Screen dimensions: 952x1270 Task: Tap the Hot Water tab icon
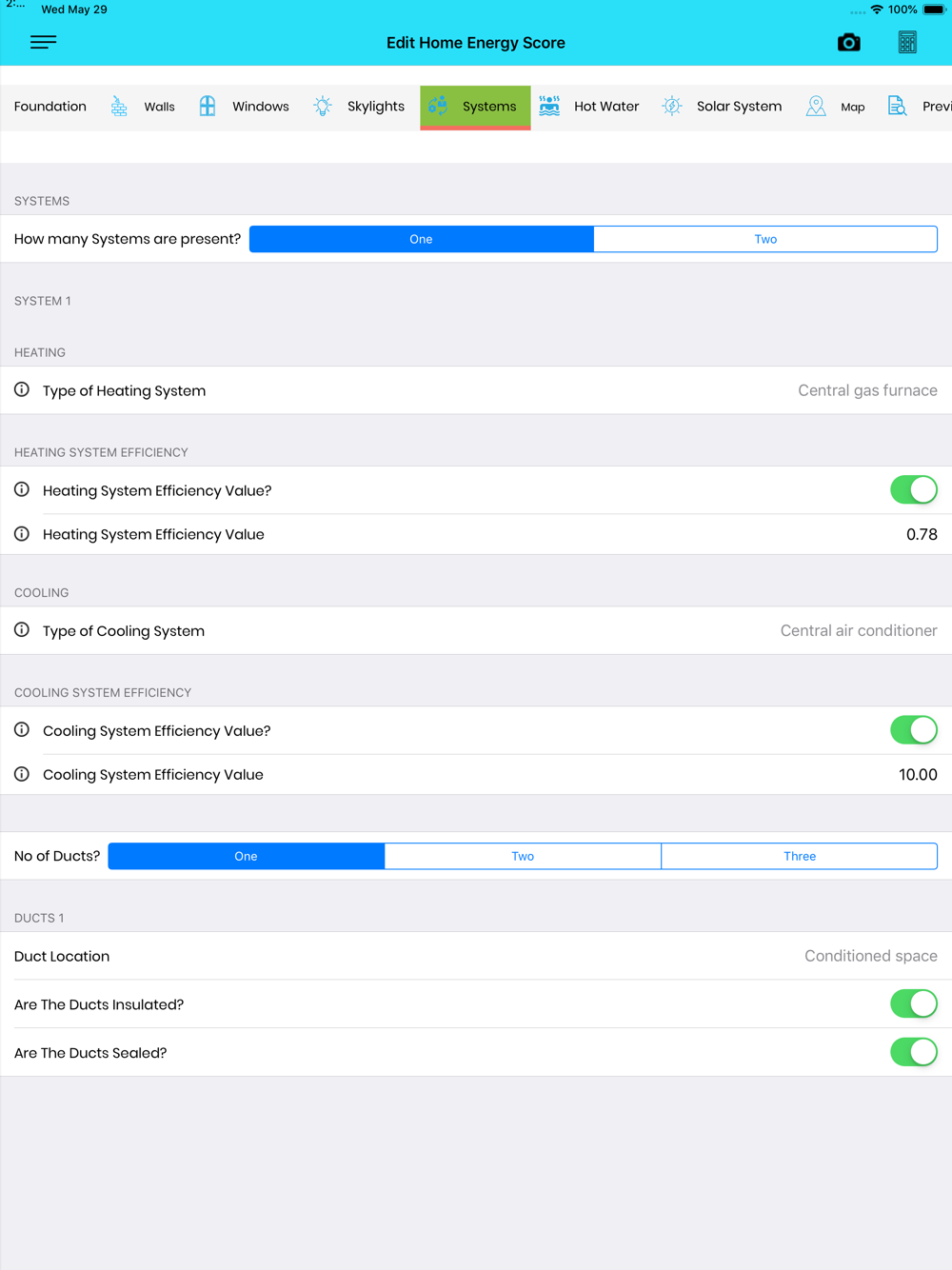click(x=549, y=106)
